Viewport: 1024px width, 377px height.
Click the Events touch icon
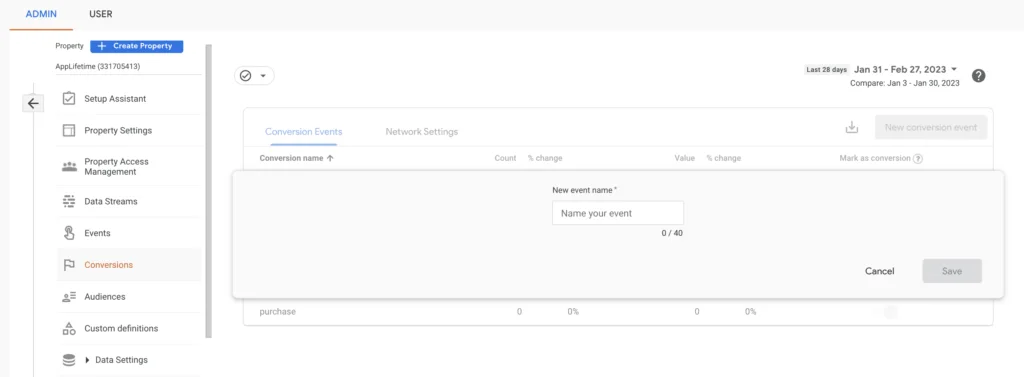point(69,233)
